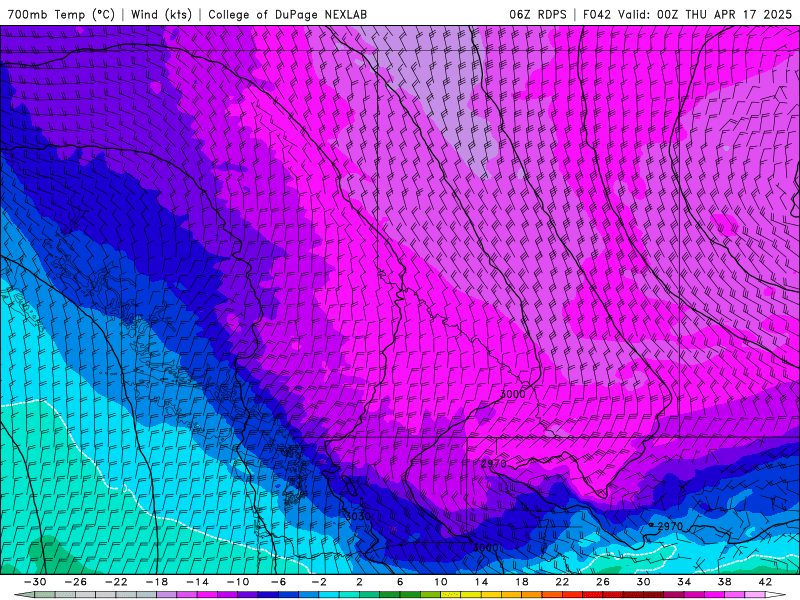Click the "-14" color bar value
The image size is (800, 600).
pos(197,582)
